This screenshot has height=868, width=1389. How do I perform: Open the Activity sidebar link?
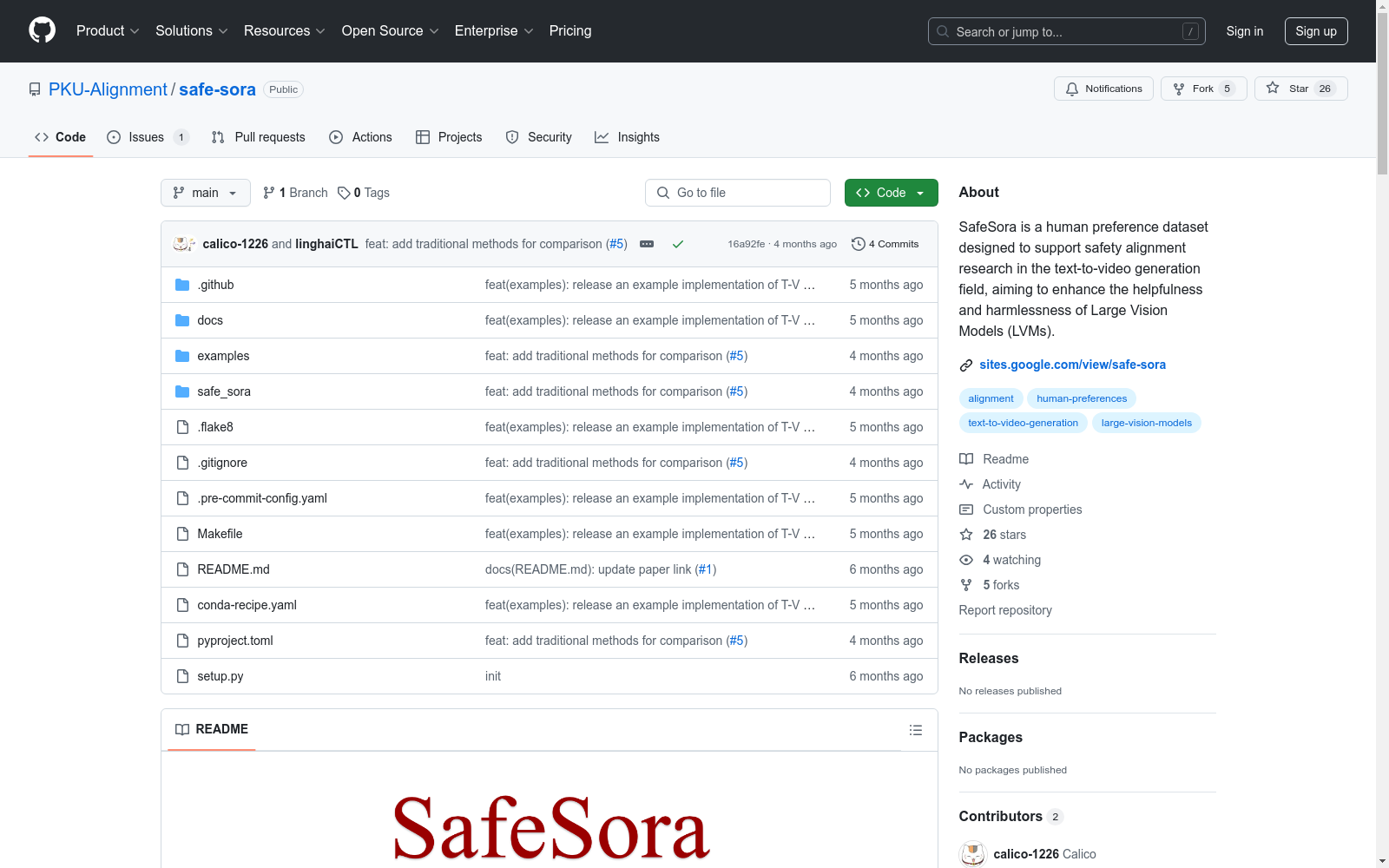(990, 484)
